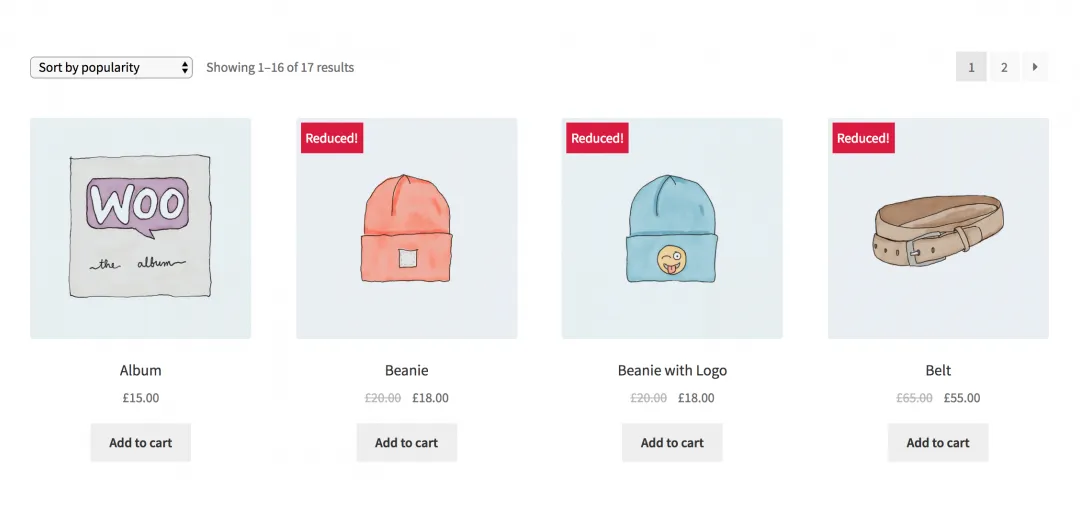Open the Album product title link
Image resolution: width=1080 pixels, height=510 pixels.
141,370
